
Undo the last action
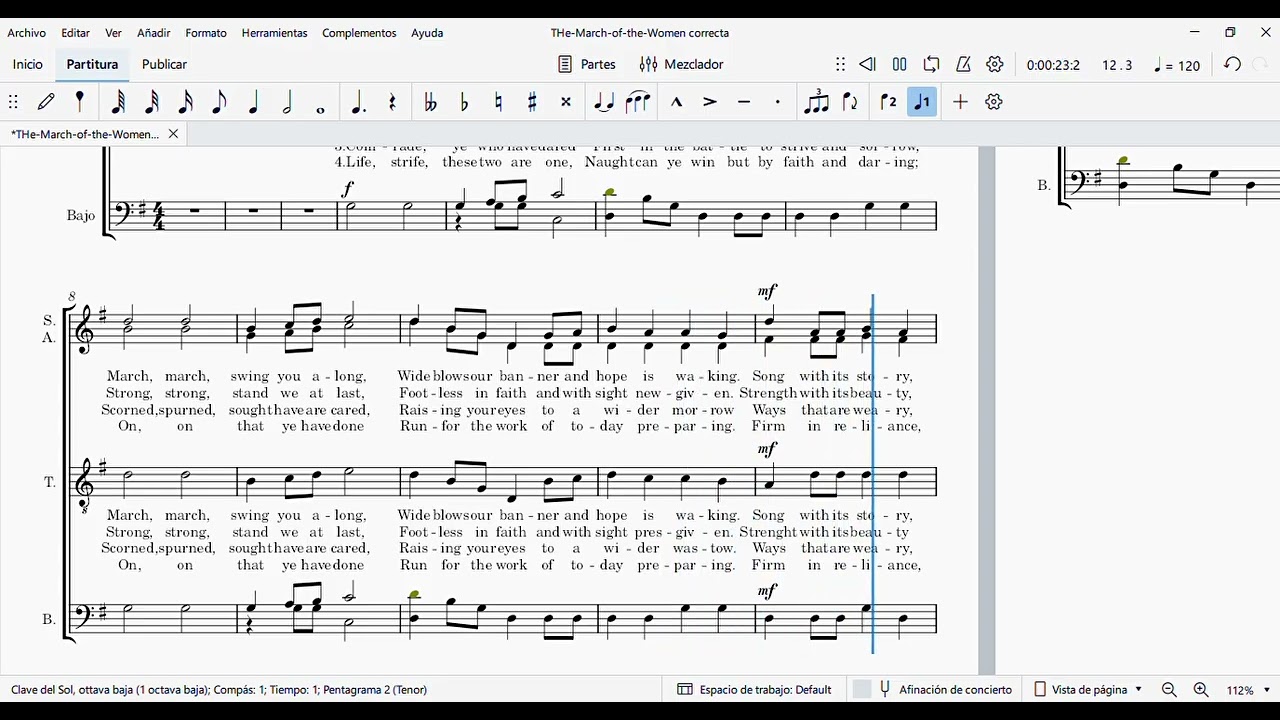tap(1233, 64)
